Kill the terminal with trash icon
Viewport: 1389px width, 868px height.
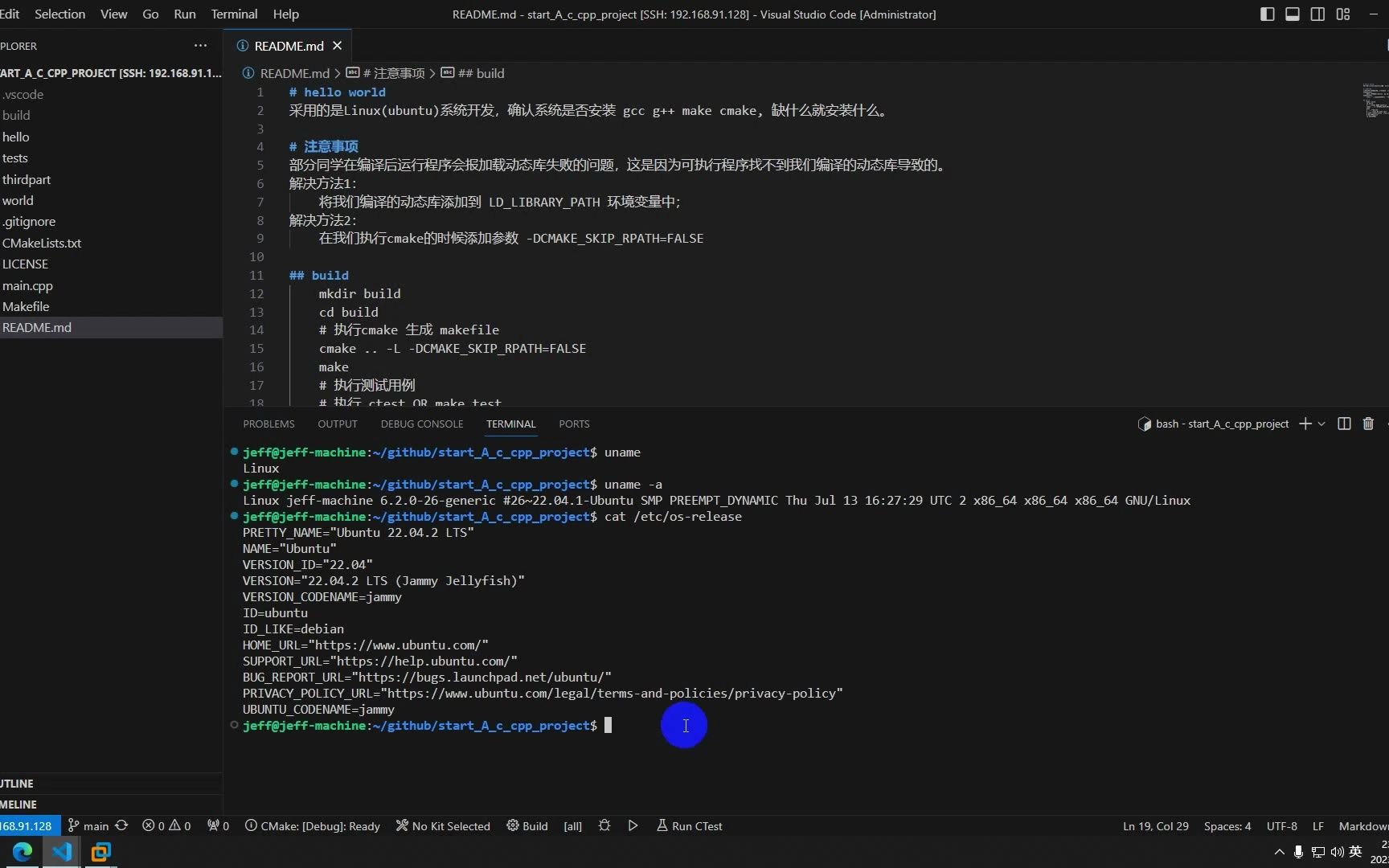pos(1368,424)
